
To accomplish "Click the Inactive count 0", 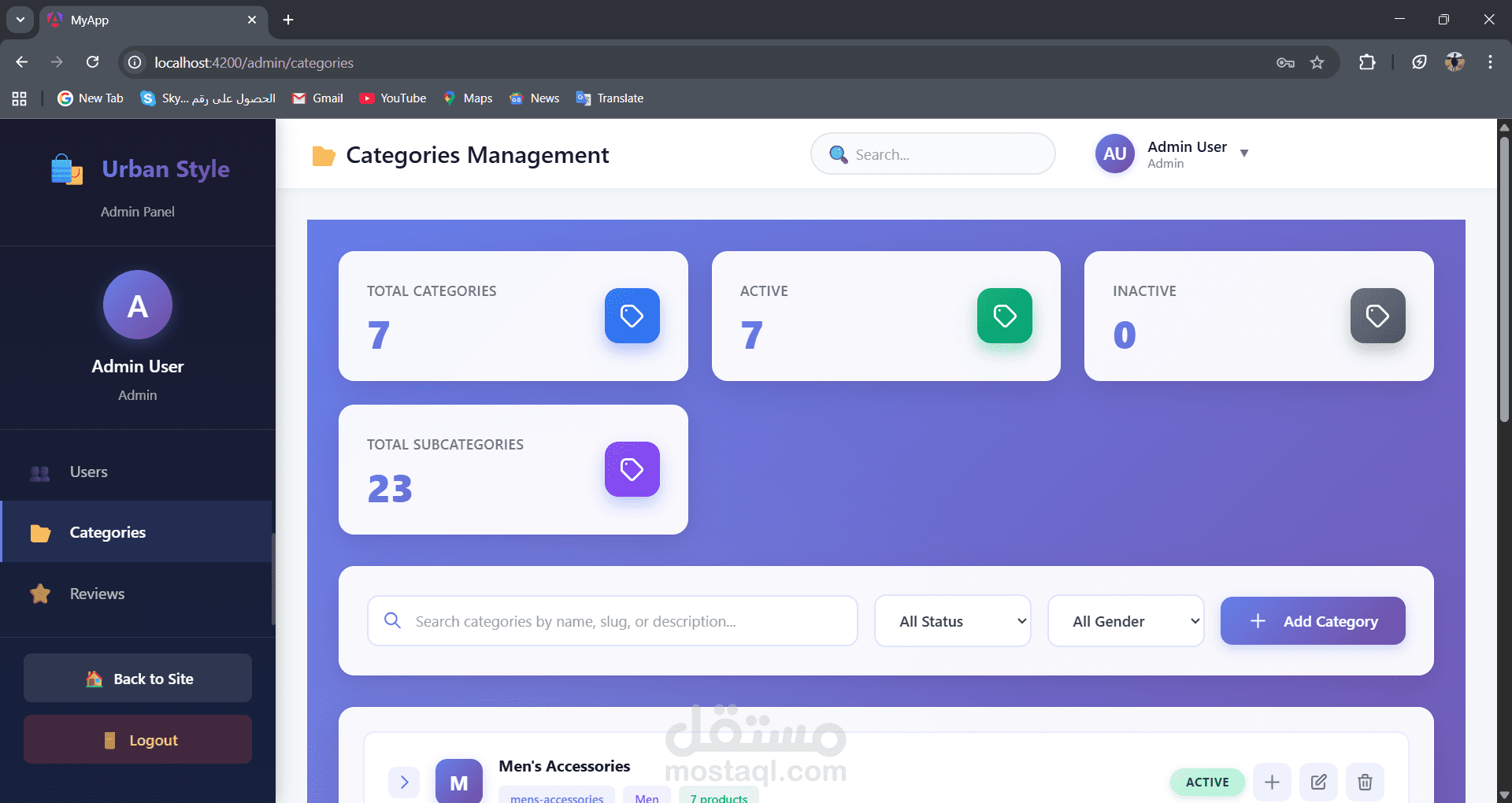I will (x=1125, y=335).
